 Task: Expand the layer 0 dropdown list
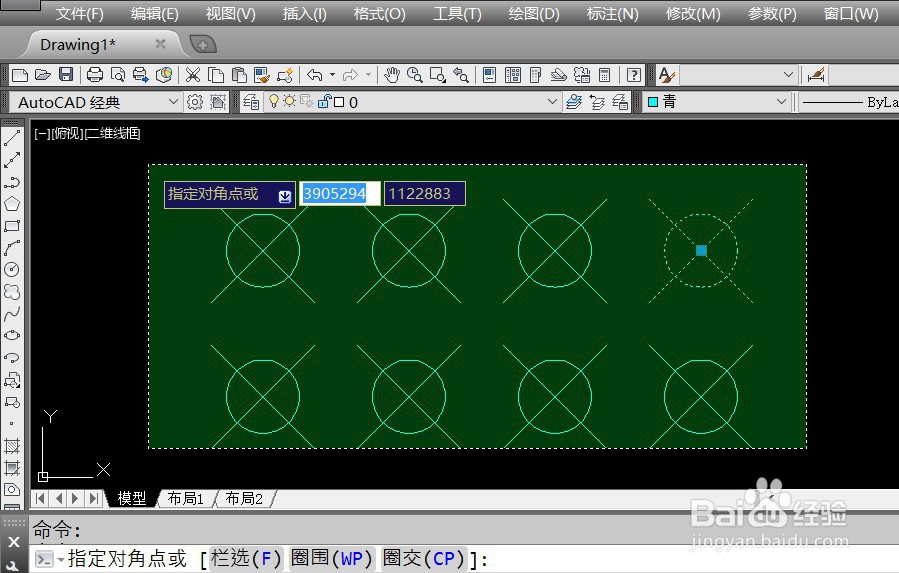(x=552, y=102)
